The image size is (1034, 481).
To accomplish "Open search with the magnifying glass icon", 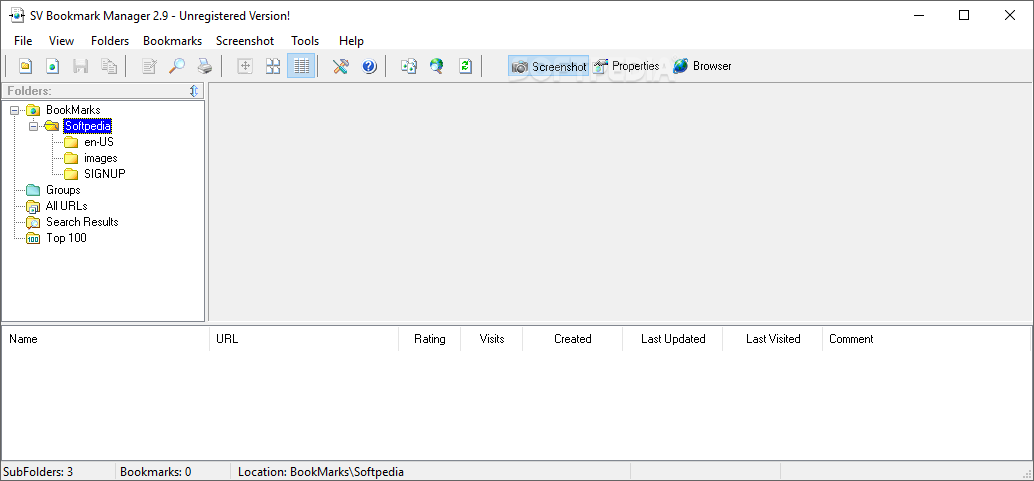I will pyautogui.click(x=177, y=66).
